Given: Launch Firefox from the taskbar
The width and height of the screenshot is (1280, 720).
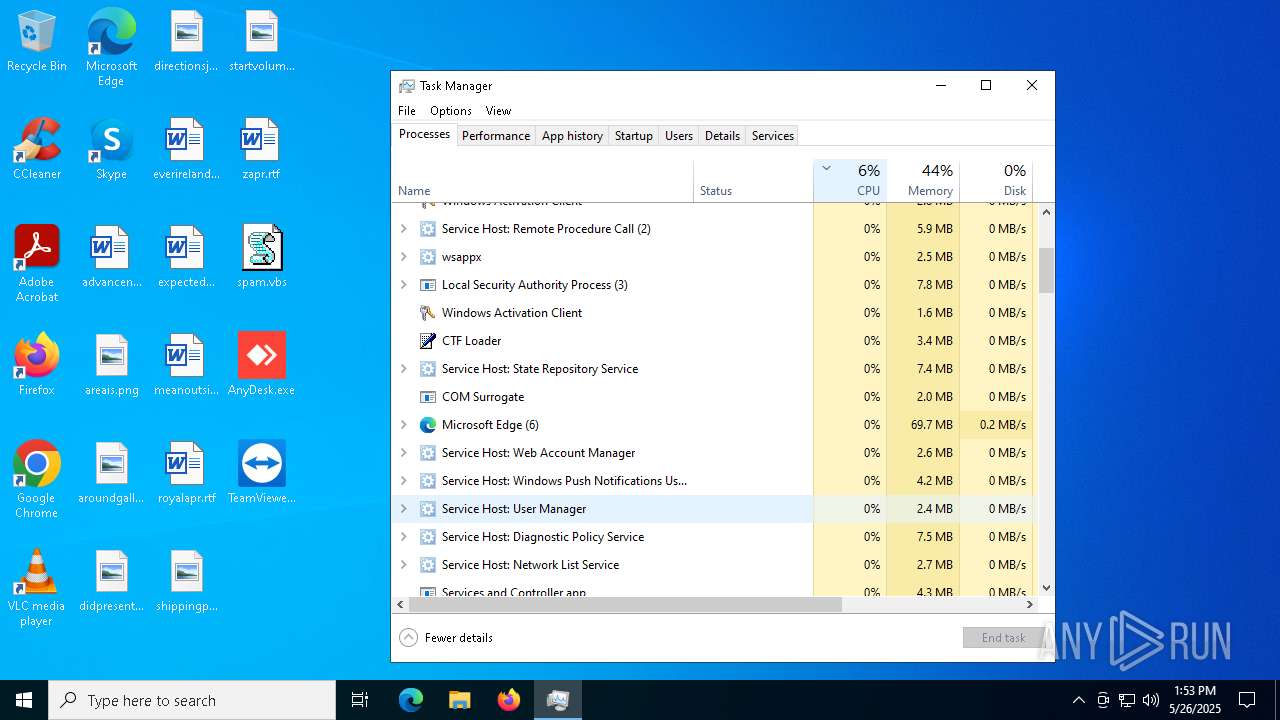Looking at the screenshot, I should point(509,700).
